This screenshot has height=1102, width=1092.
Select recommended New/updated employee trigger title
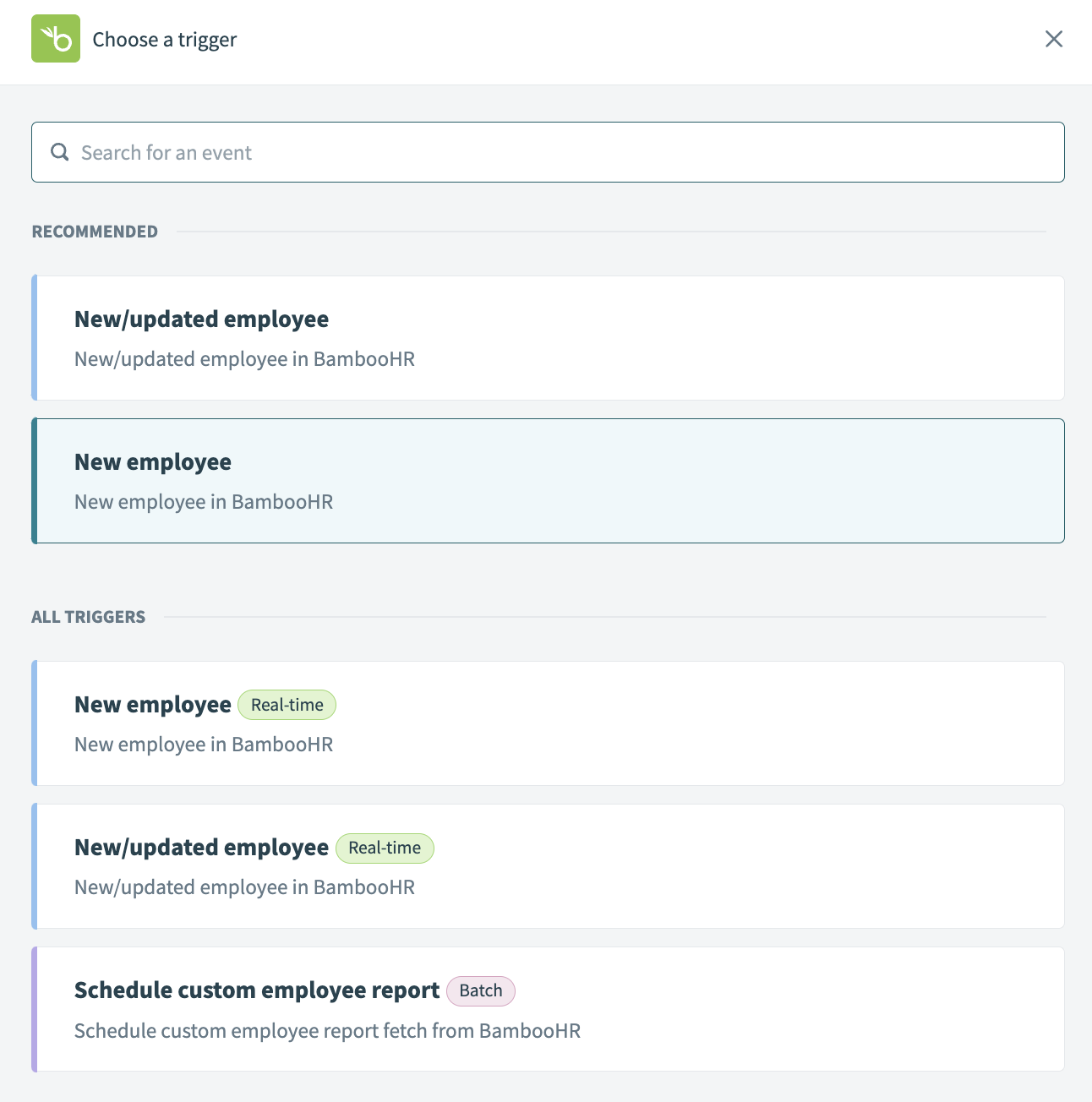click(x=201, y=319)
